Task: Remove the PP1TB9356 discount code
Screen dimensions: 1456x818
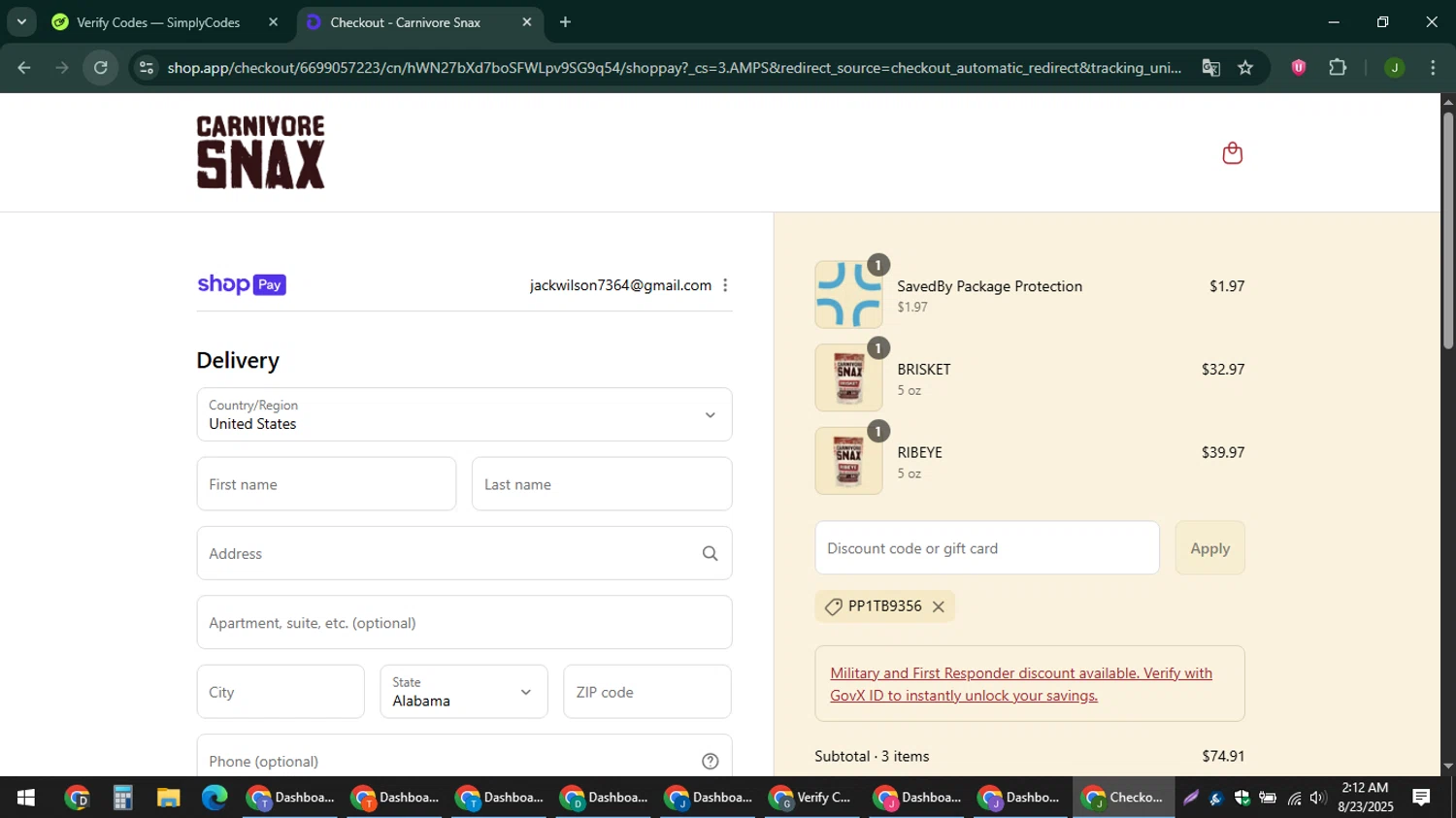Action: (x=938, y=606)
